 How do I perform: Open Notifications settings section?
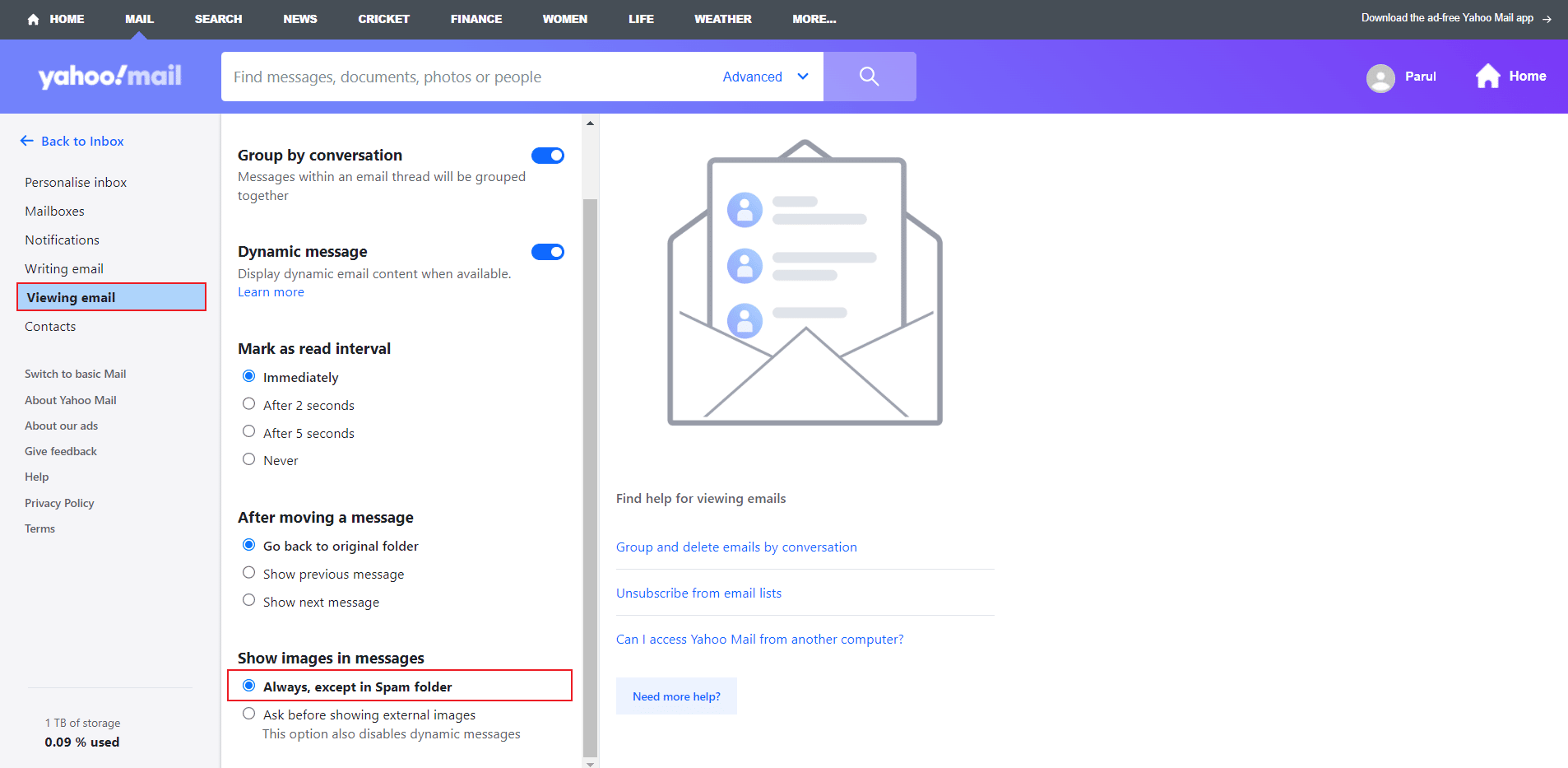[x=62, y=240]
